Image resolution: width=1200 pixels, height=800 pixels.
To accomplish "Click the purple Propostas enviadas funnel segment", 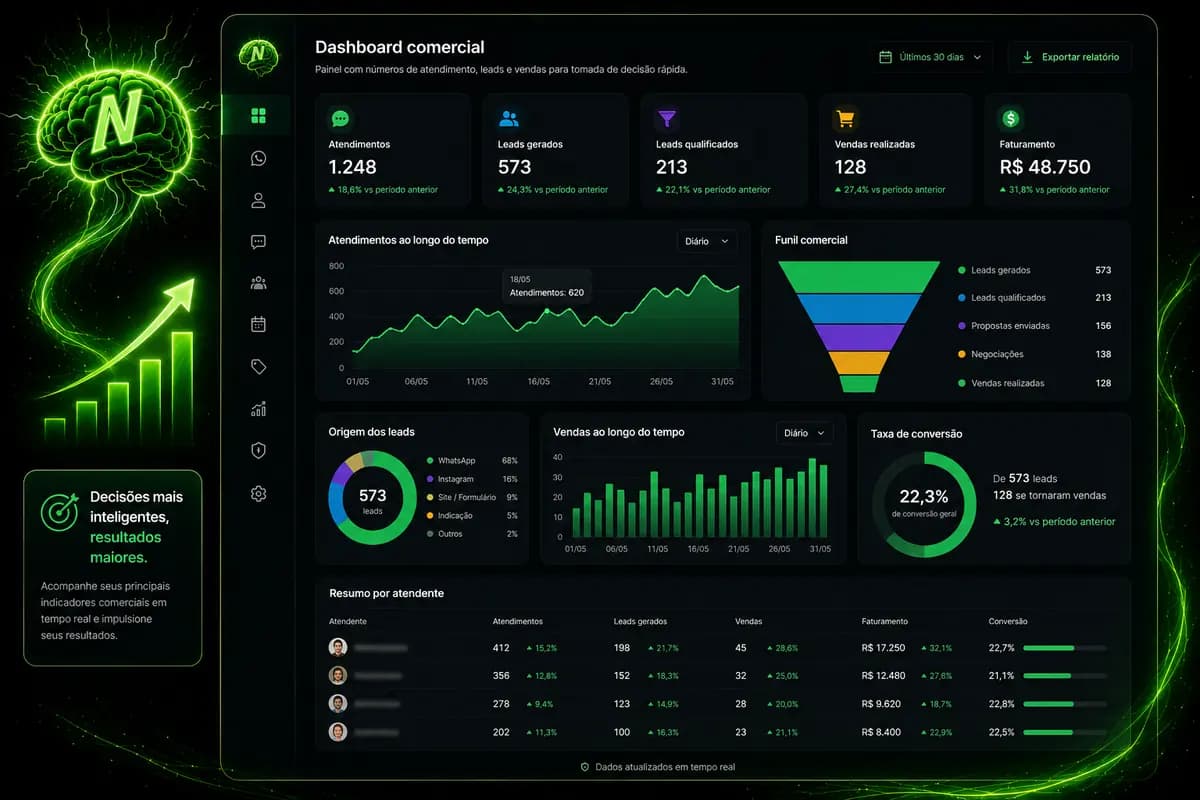I will (x=859, y=336).
